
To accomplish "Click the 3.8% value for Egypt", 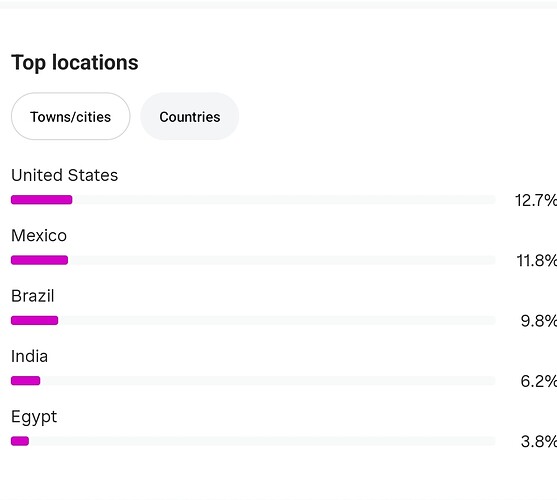I will click(539, 442).
